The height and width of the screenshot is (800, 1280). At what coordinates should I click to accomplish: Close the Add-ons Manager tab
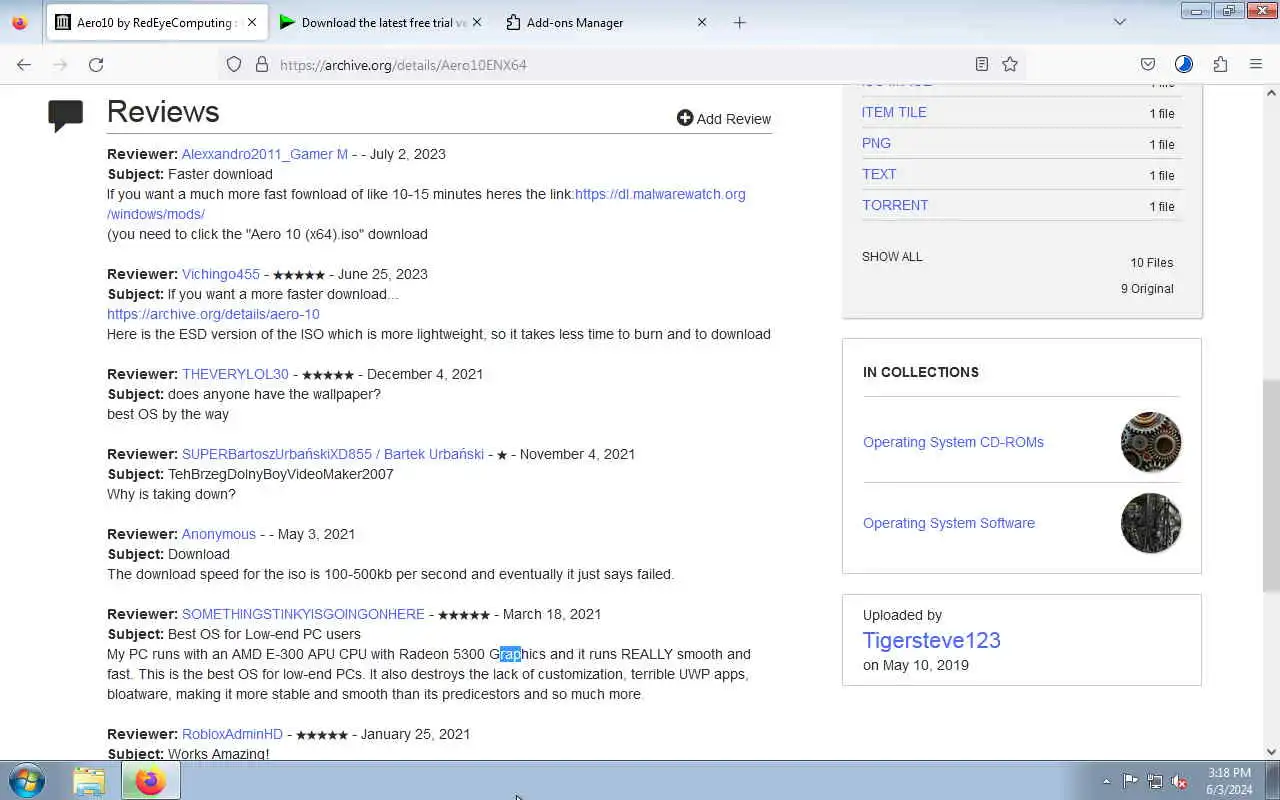click(x=702, y=22)
